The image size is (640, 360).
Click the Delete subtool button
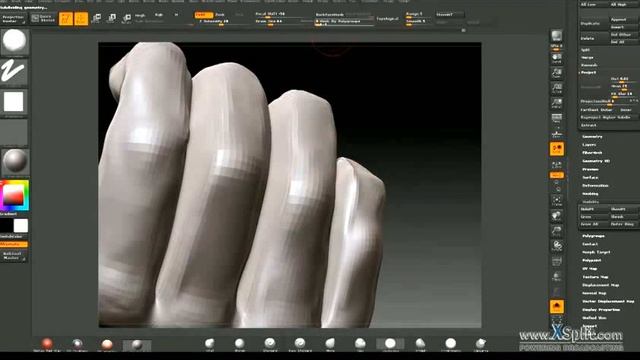[x=594, y=38]
